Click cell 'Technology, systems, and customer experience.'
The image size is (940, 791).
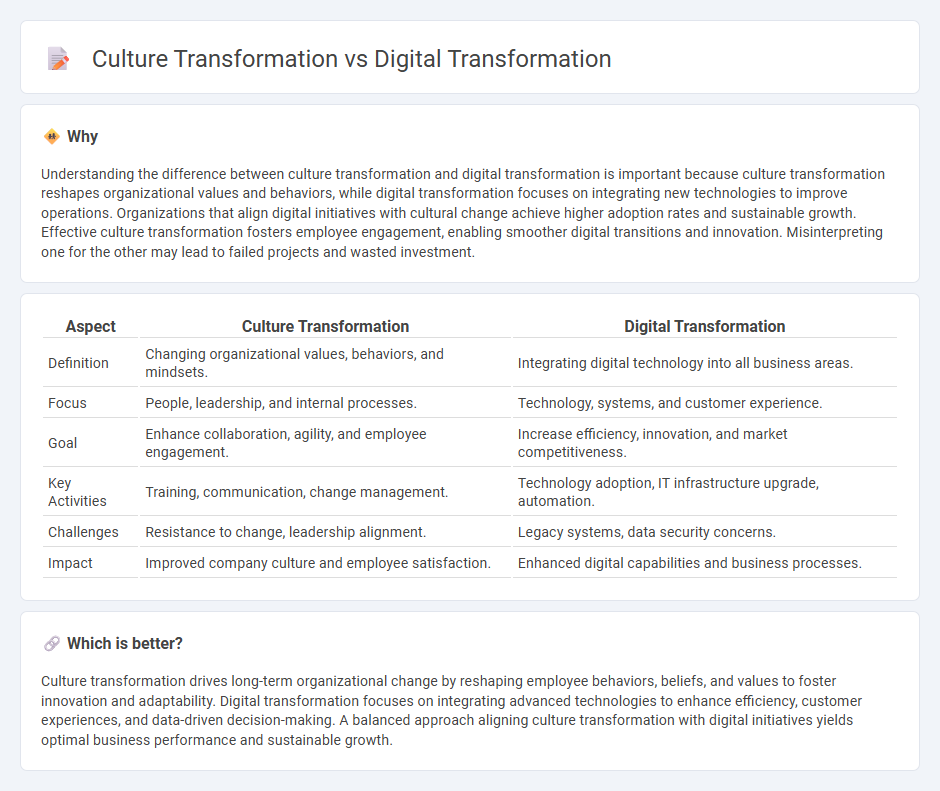pos(704,403)
